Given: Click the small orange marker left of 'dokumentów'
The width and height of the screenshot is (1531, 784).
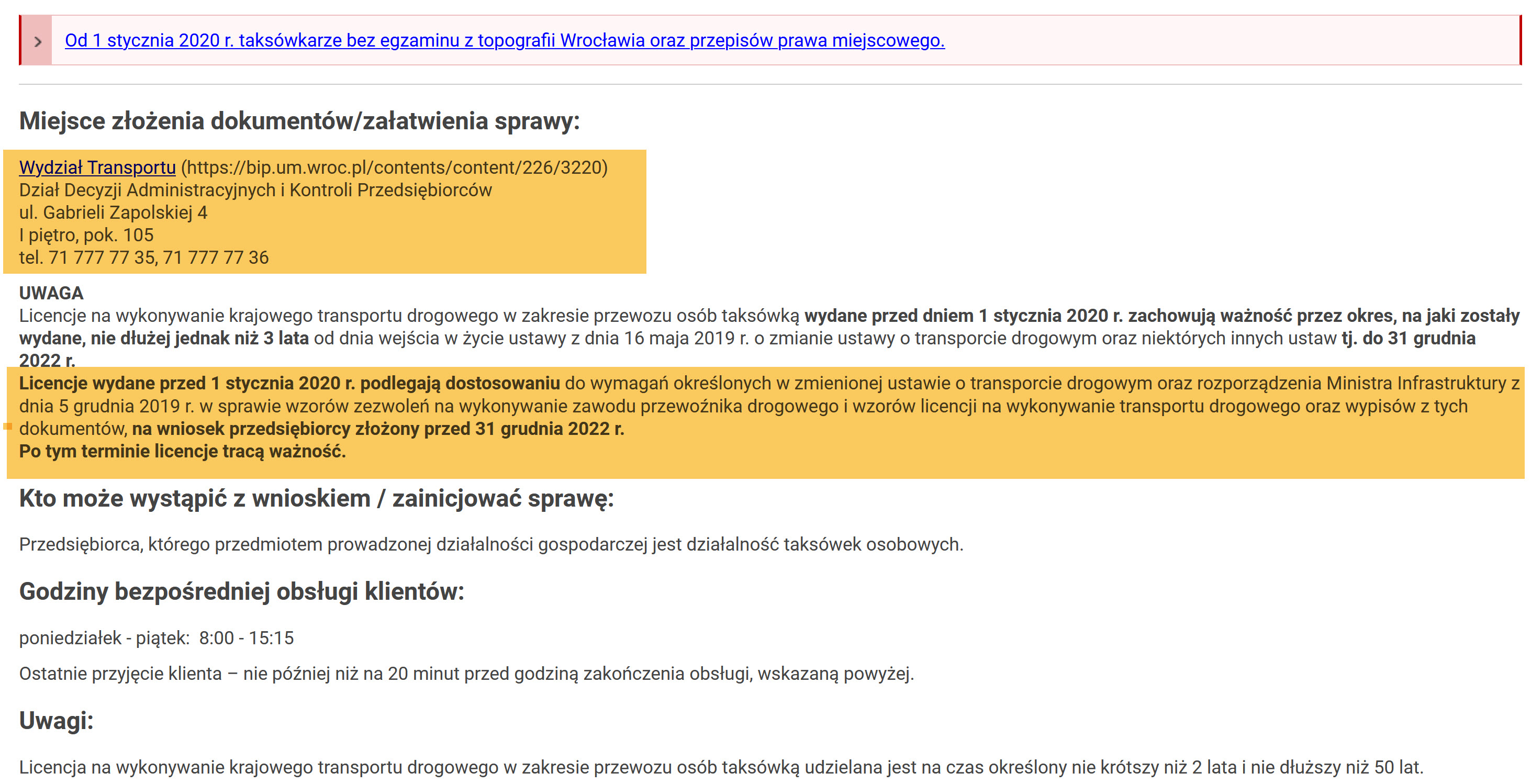Looking at the screenshot, I should [8, 426].
